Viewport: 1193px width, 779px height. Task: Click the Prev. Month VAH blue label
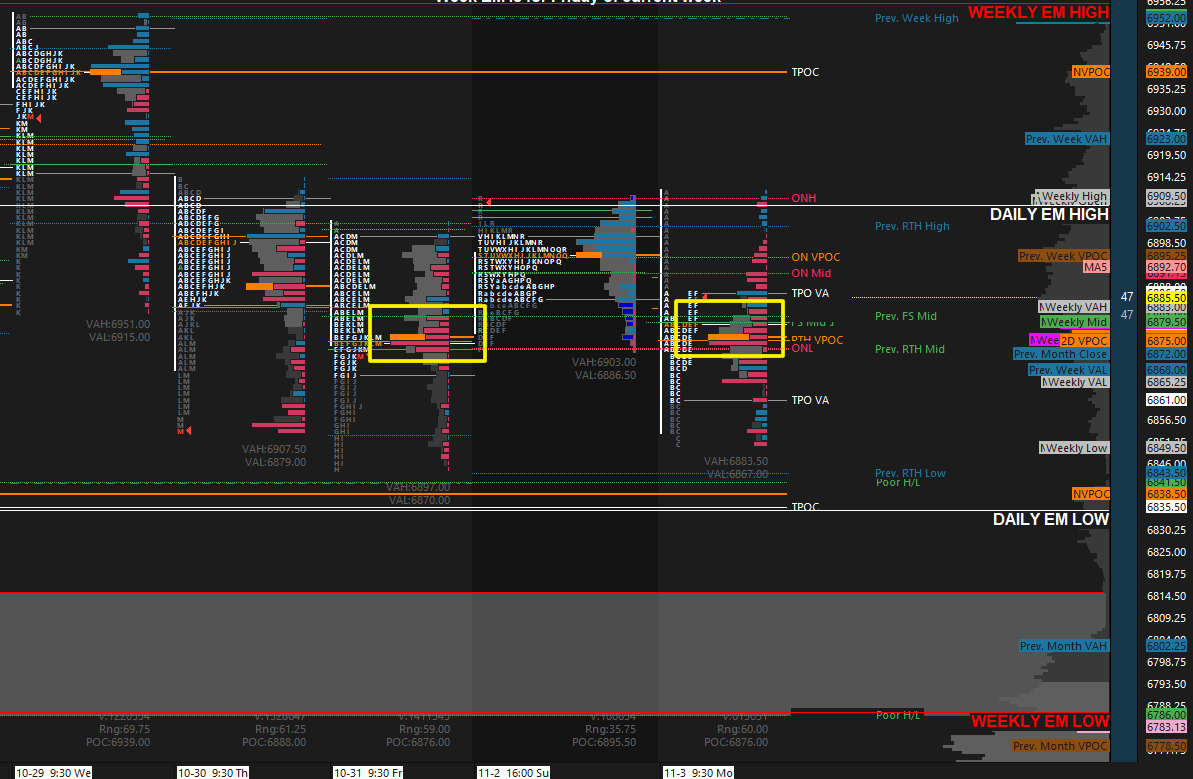tap(1063, 646)
